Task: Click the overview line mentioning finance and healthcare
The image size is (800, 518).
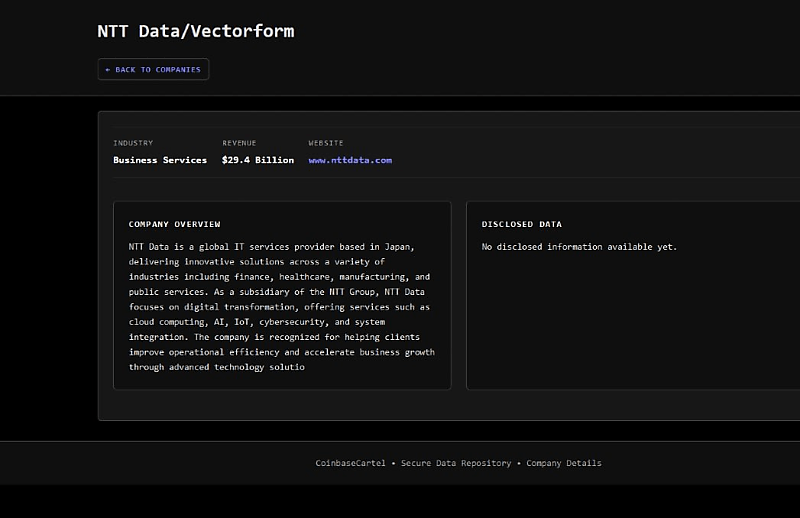Action: click(x=279, y=276)
